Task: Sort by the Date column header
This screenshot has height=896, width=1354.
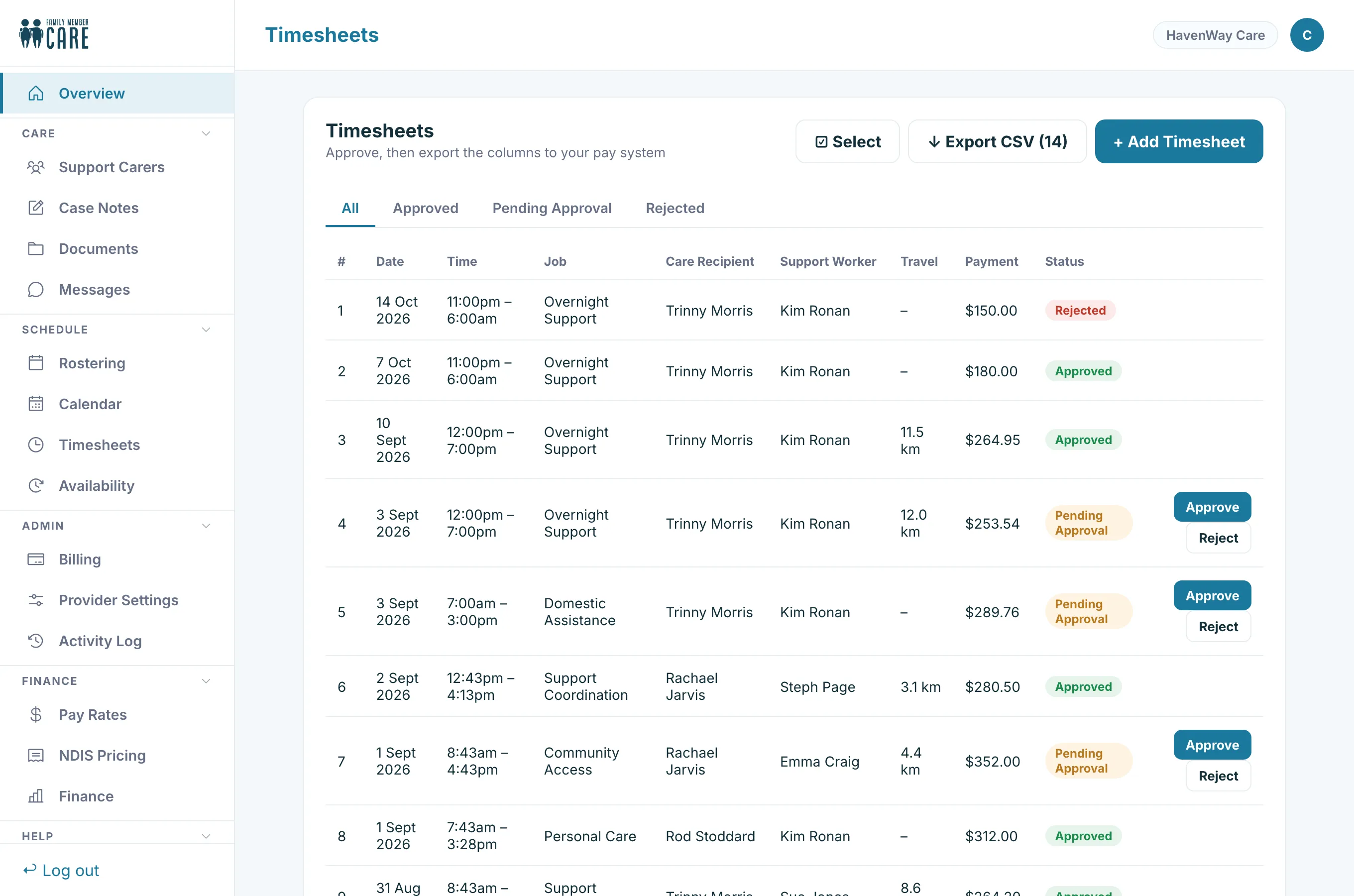Action: (x=390, y=261)
